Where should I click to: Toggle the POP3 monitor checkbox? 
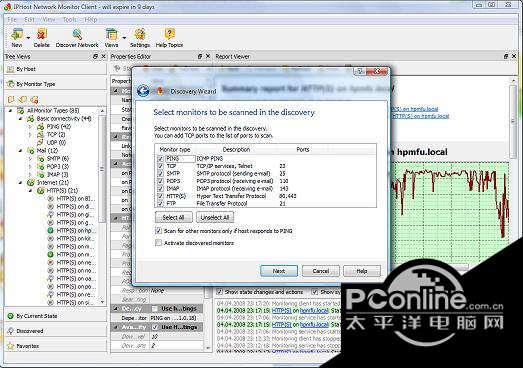160,181
